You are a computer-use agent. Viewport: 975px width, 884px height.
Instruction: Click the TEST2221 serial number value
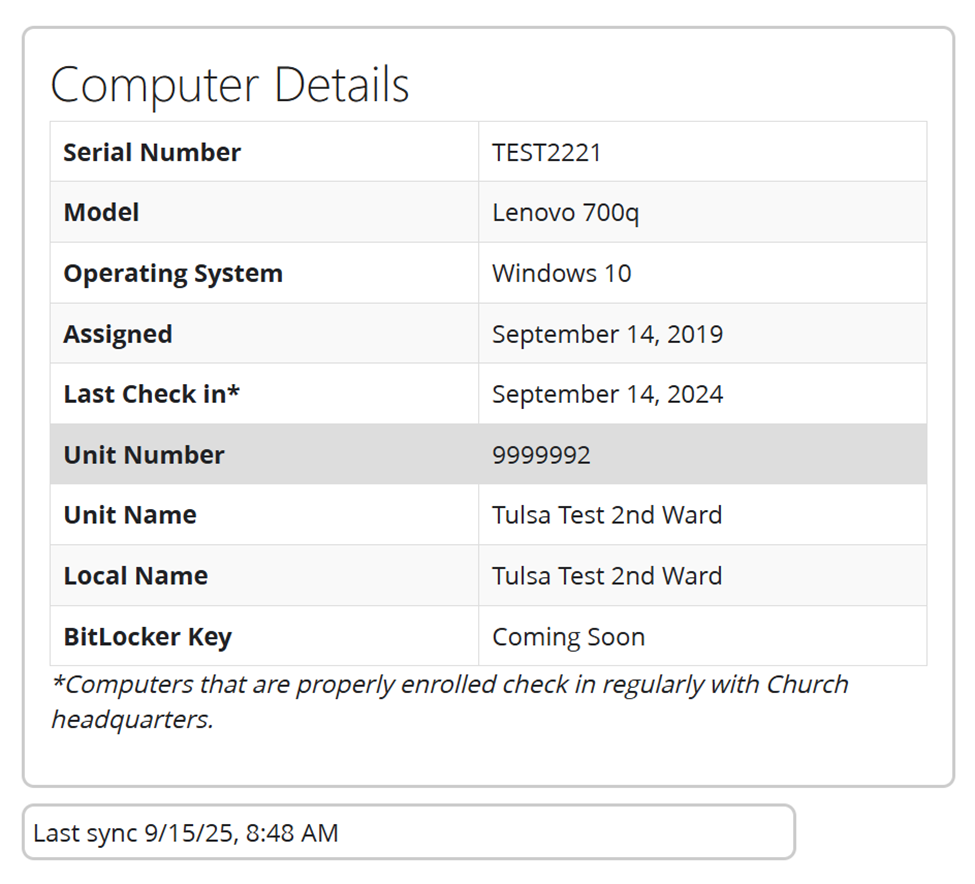tap(547, 153)
